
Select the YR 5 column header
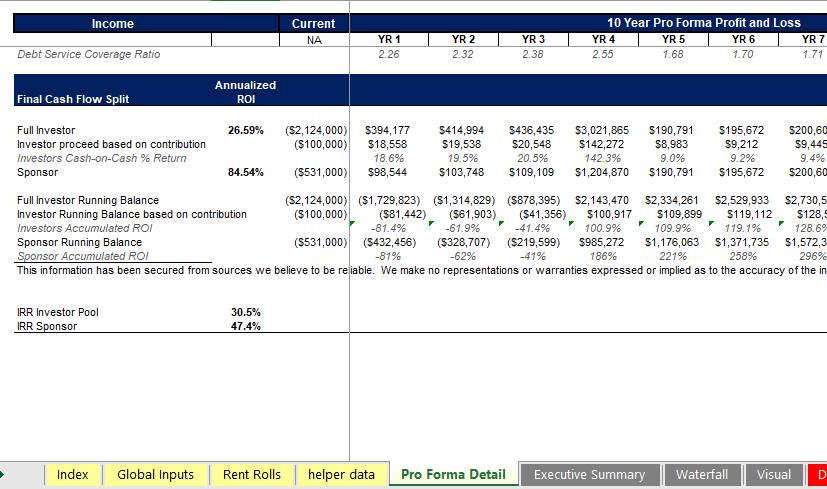pos(673,40)
